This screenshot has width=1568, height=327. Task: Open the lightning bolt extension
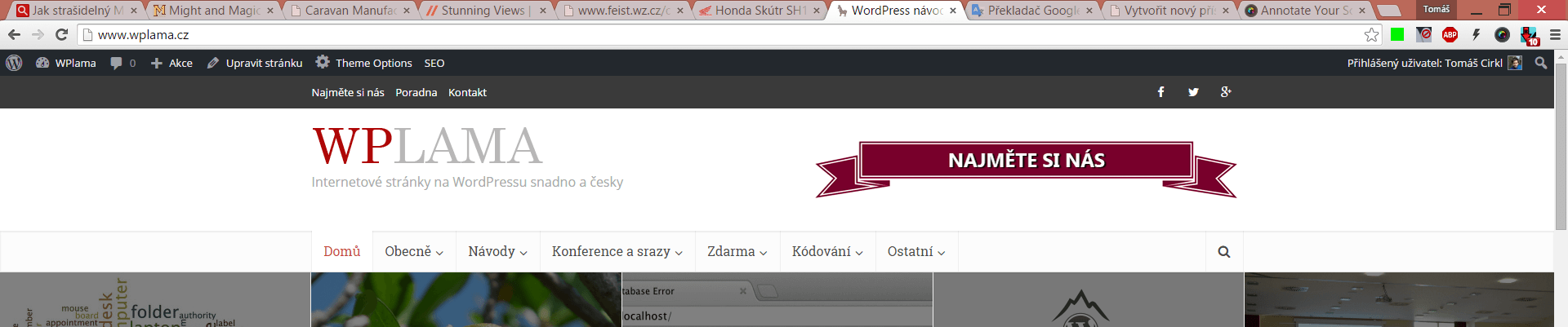pyautogui.click(x=1476, y=34)
